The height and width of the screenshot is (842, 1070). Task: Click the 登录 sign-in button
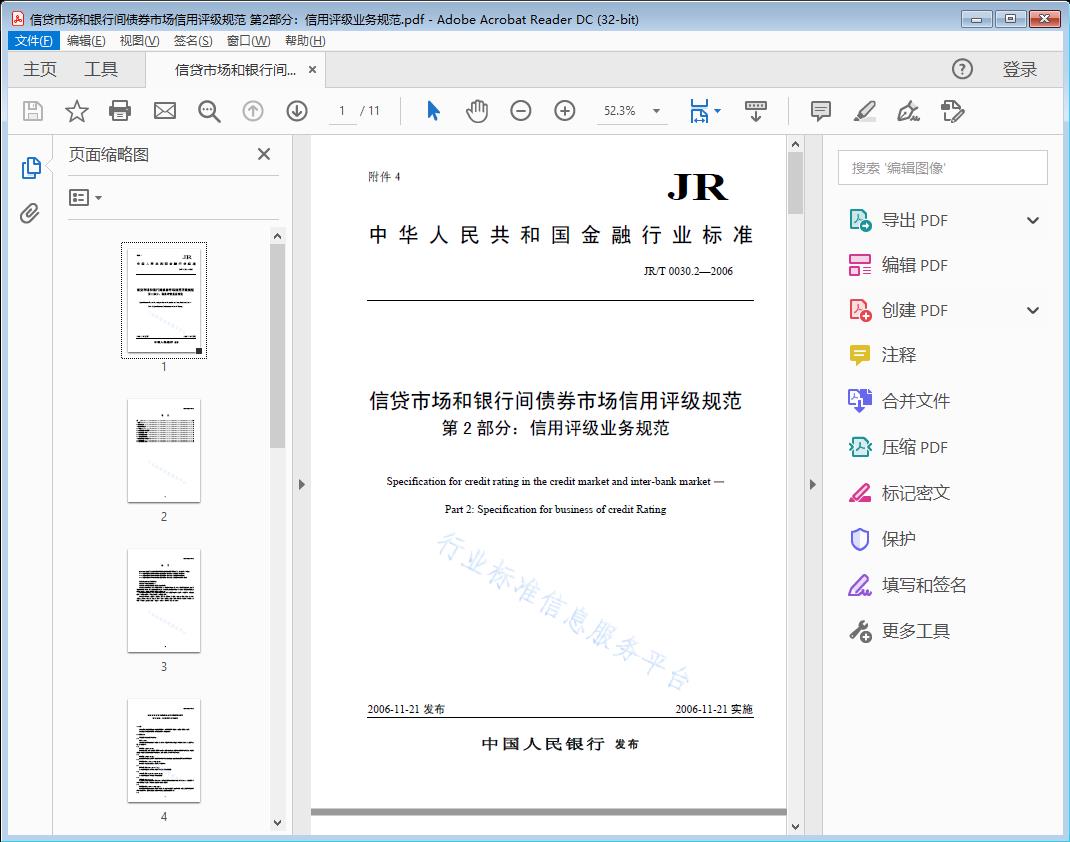[x=1020, y=69]
